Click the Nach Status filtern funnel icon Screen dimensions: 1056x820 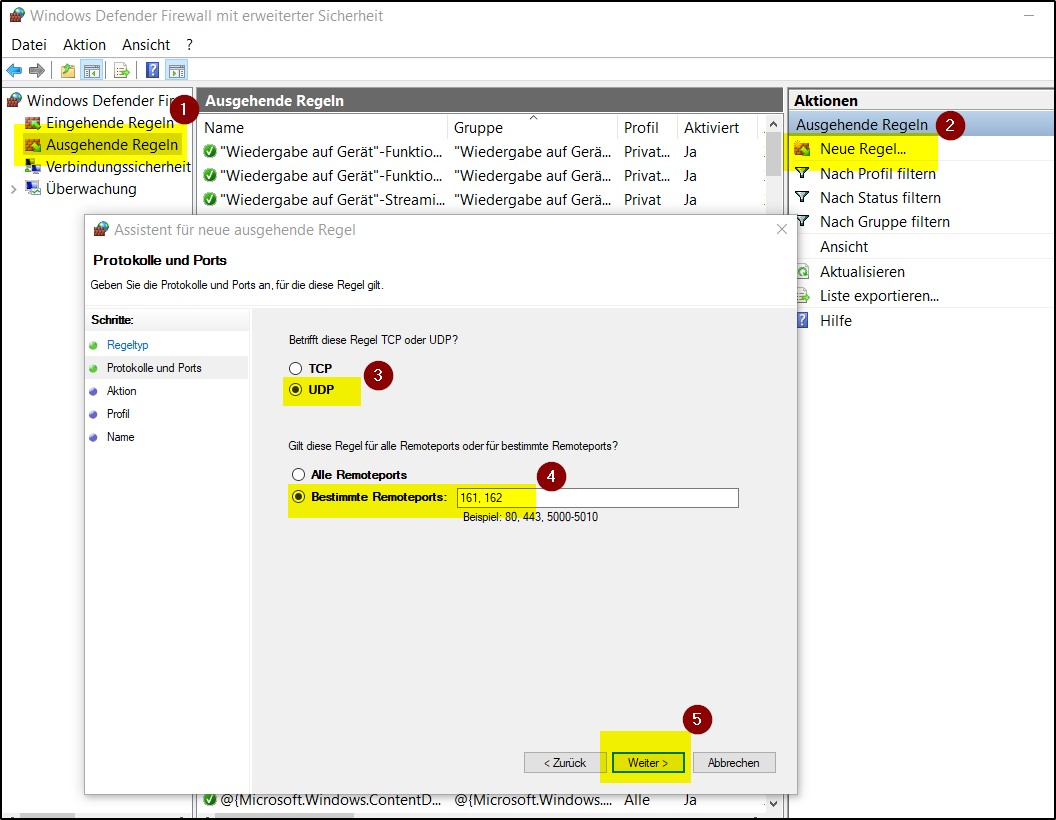coord(802,197)
